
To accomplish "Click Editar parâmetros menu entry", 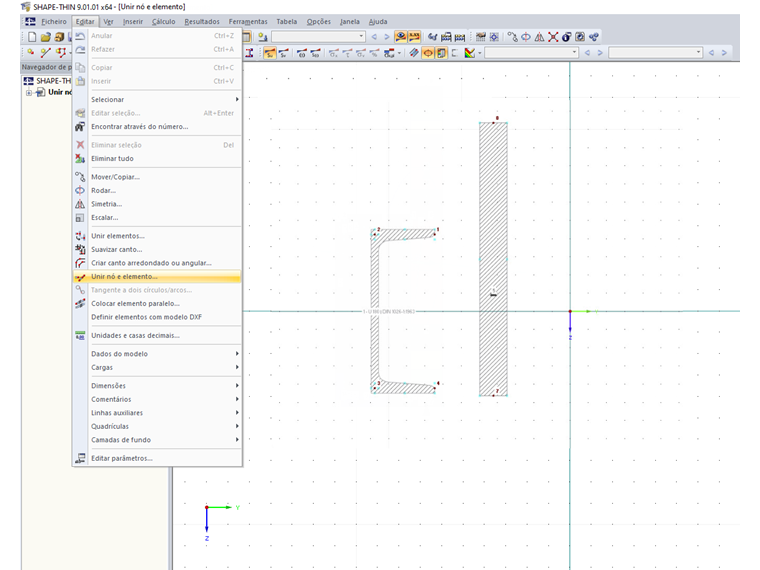I will click(x=122, y=458).
